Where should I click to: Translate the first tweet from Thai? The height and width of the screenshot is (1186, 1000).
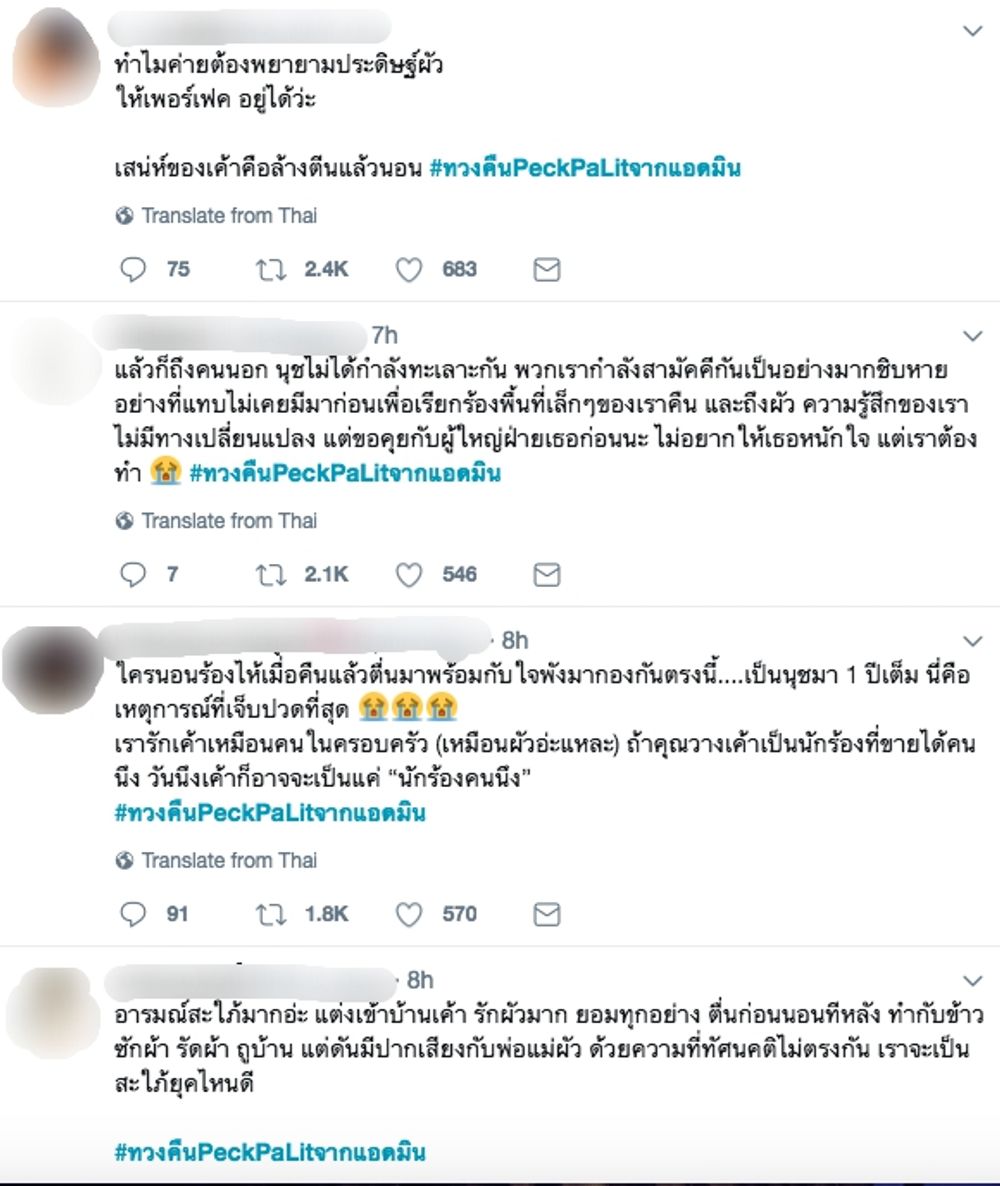216,216
